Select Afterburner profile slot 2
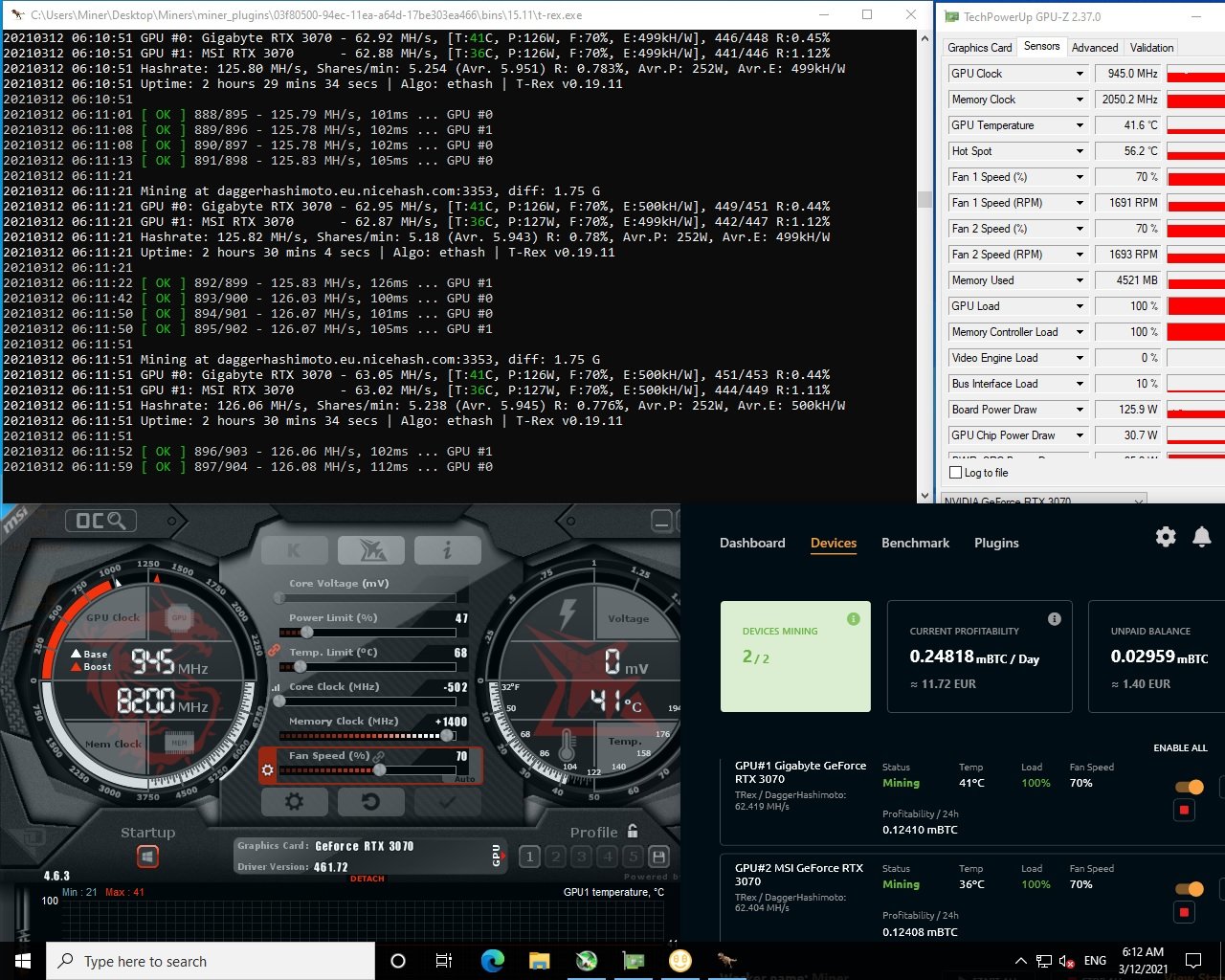This screenshot has height=980, width=1225. (x=555, y=857)
